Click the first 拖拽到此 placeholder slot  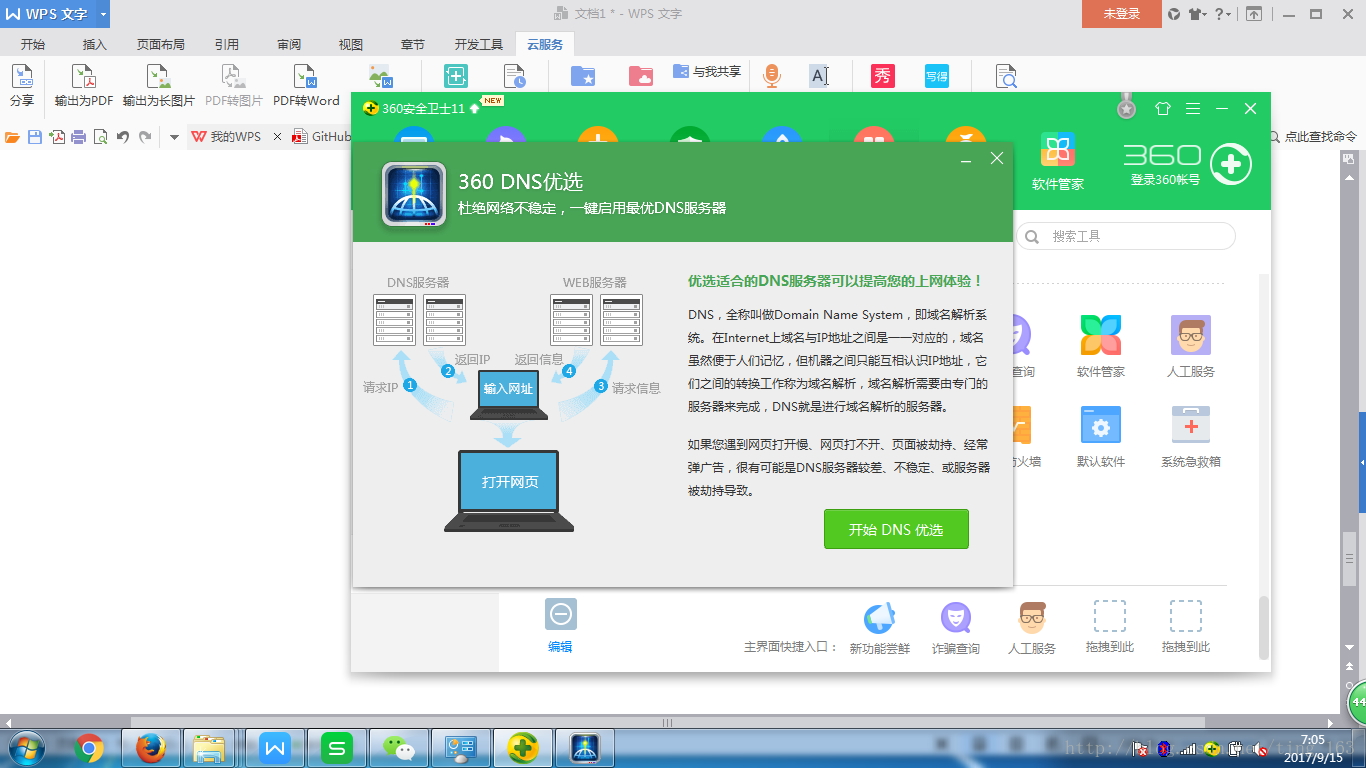(1110, 628)
